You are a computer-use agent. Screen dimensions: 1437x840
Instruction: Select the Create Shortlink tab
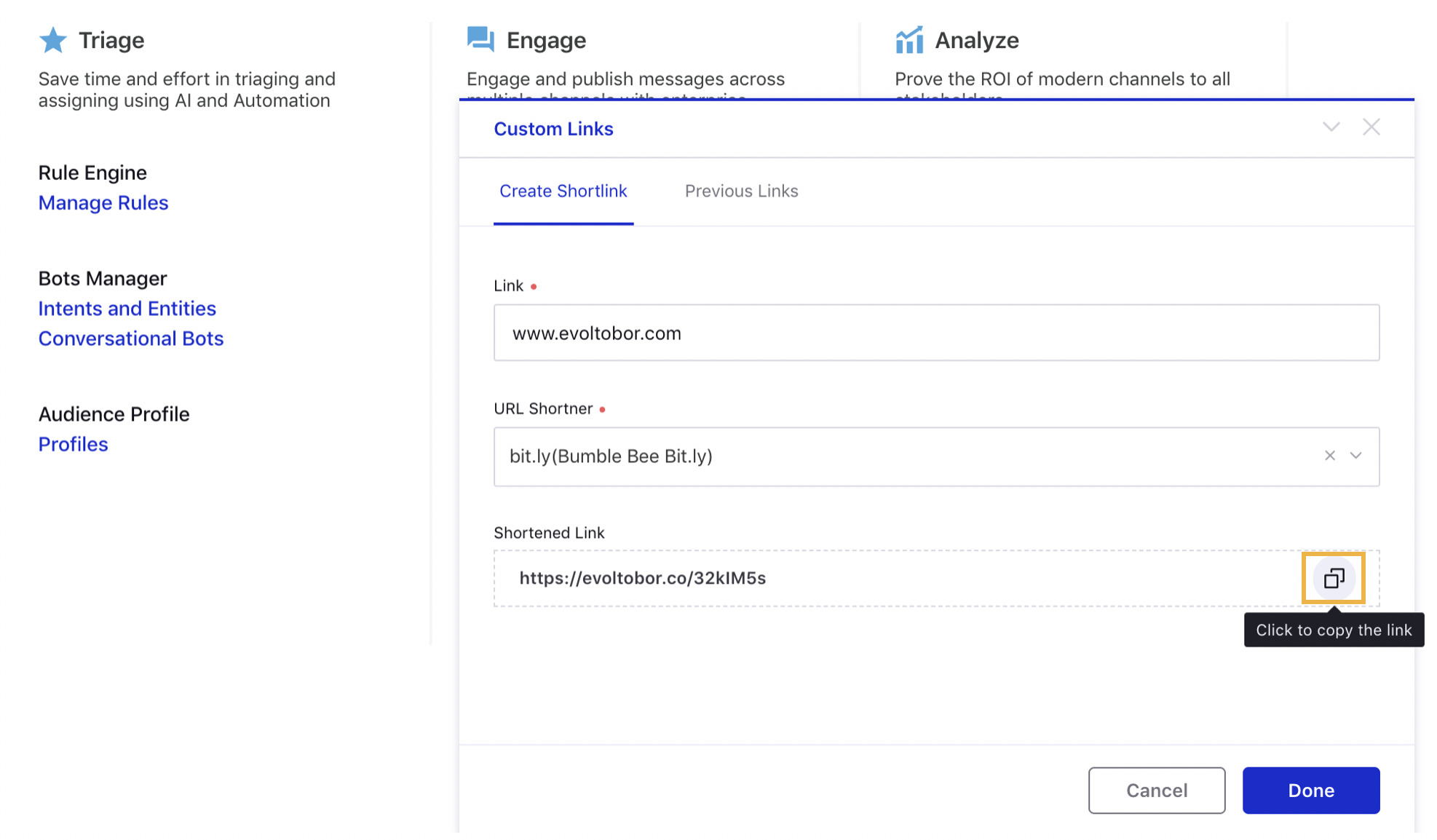pos(562,191)
